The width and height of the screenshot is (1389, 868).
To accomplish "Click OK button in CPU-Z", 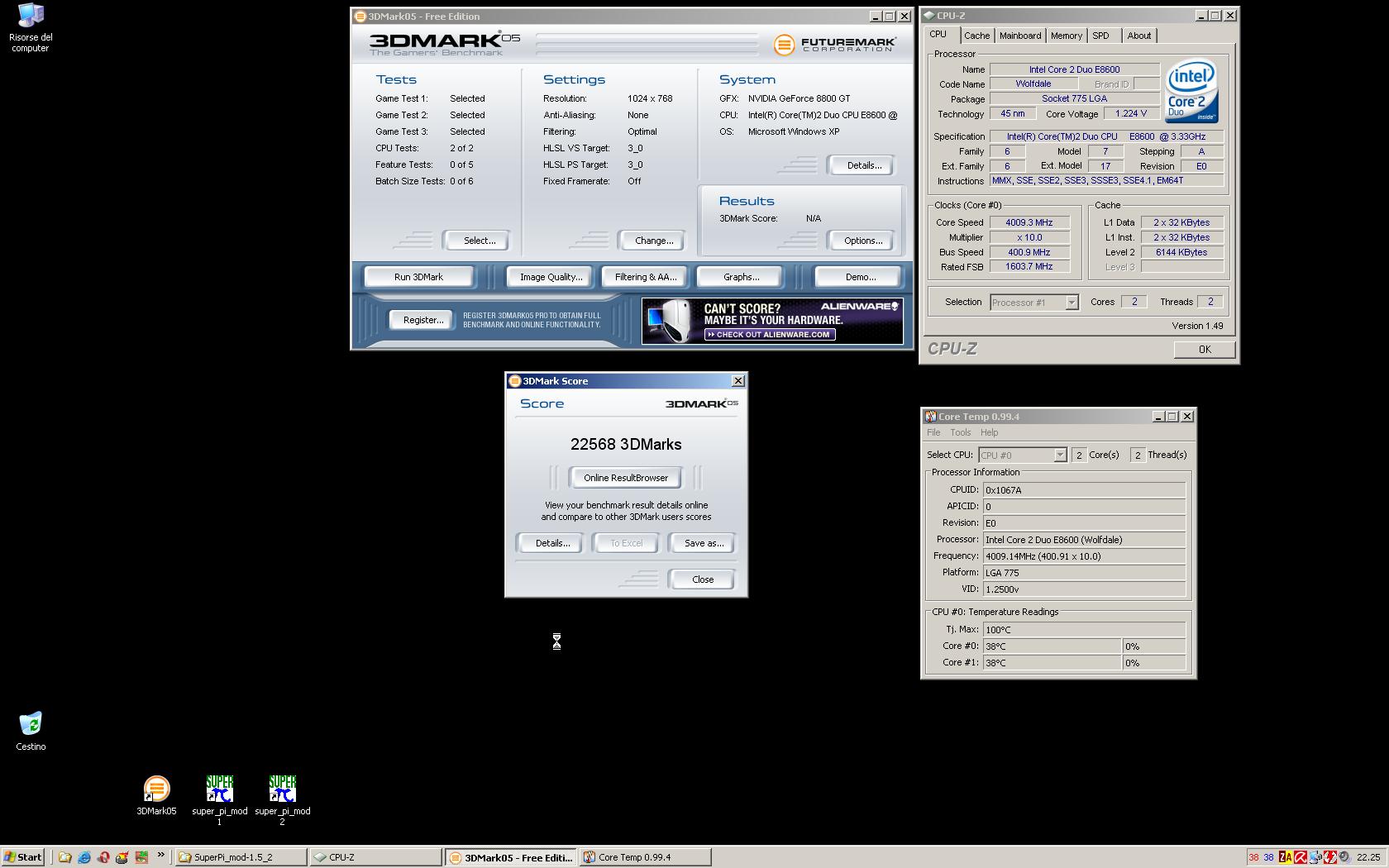I will (x=1205, y=350).
